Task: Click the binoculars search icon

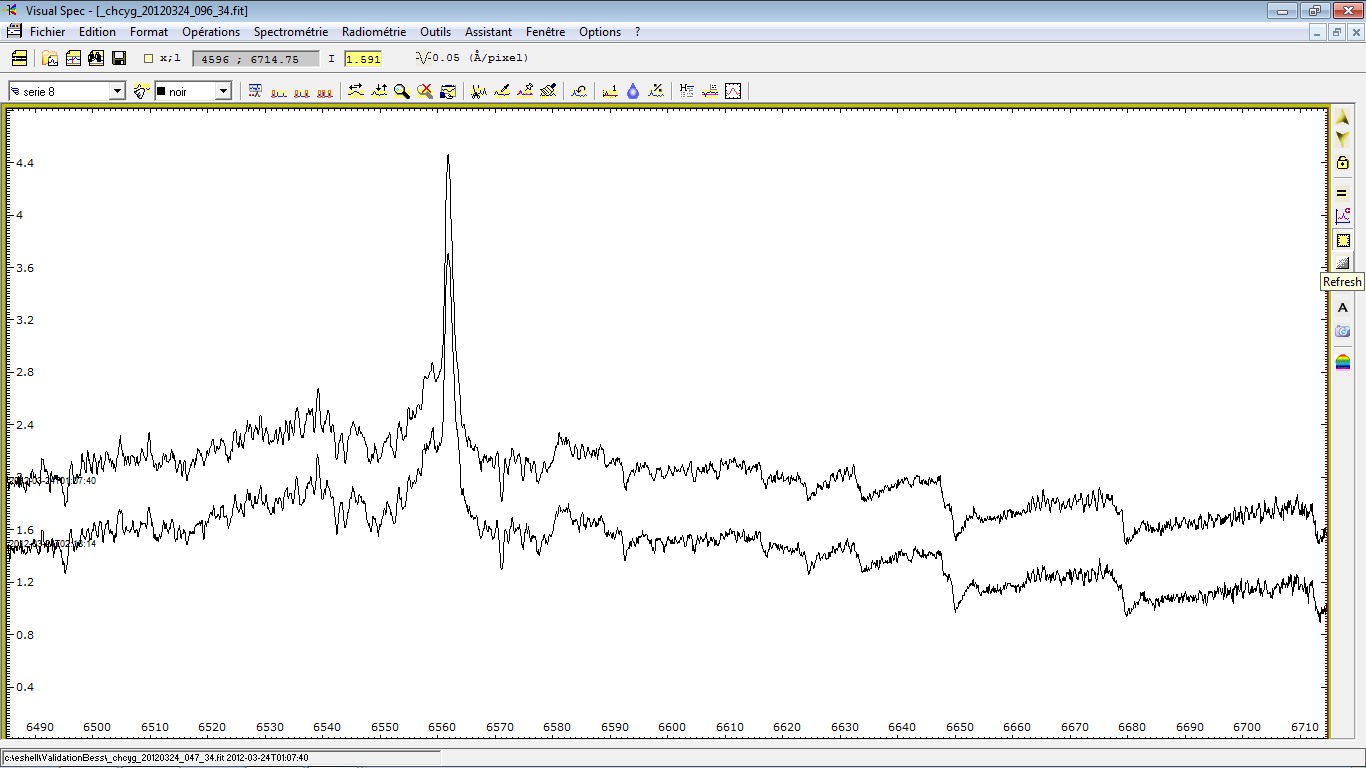Action: point(96,58)
